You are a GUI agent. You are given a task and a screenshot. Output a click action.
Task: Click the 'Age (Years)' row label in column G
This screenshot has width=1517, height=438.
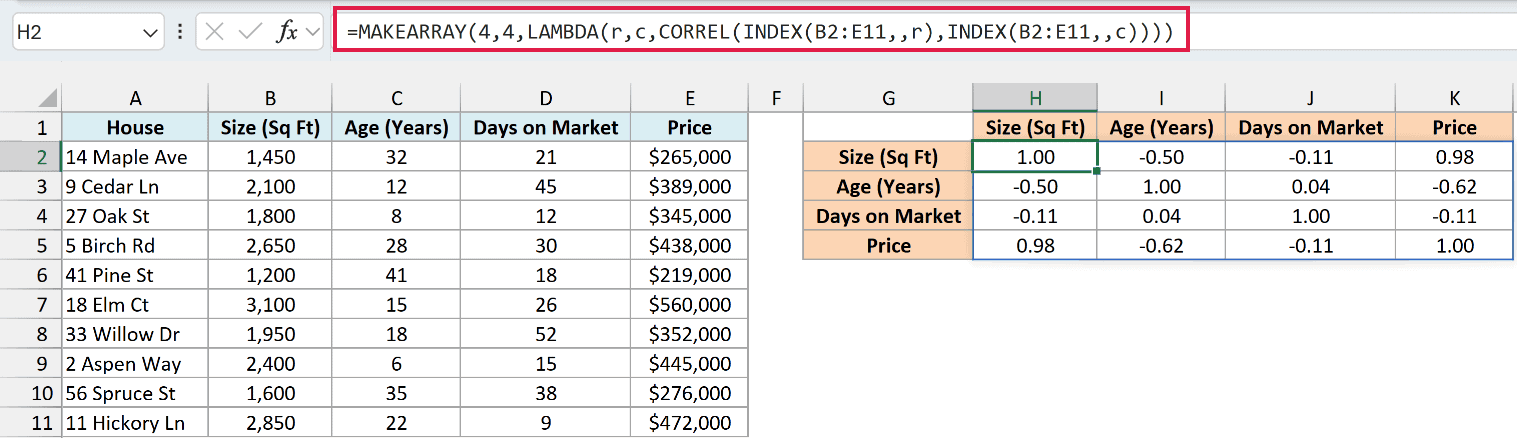pos(888,186)
